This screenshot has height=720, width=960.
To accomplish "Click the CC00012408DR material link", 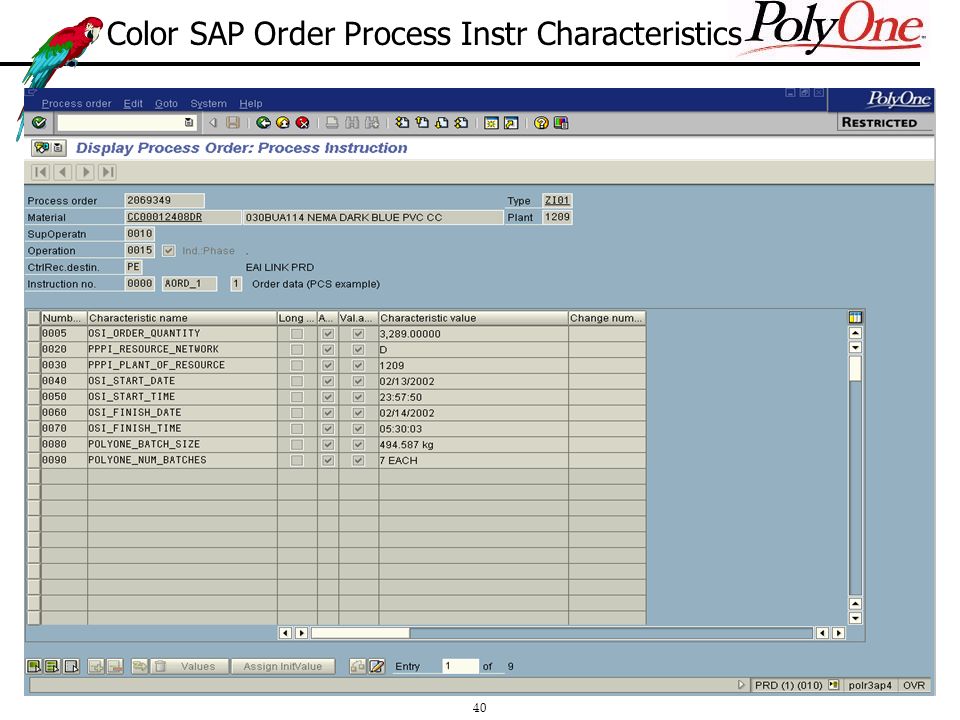I will pos(164,217).
